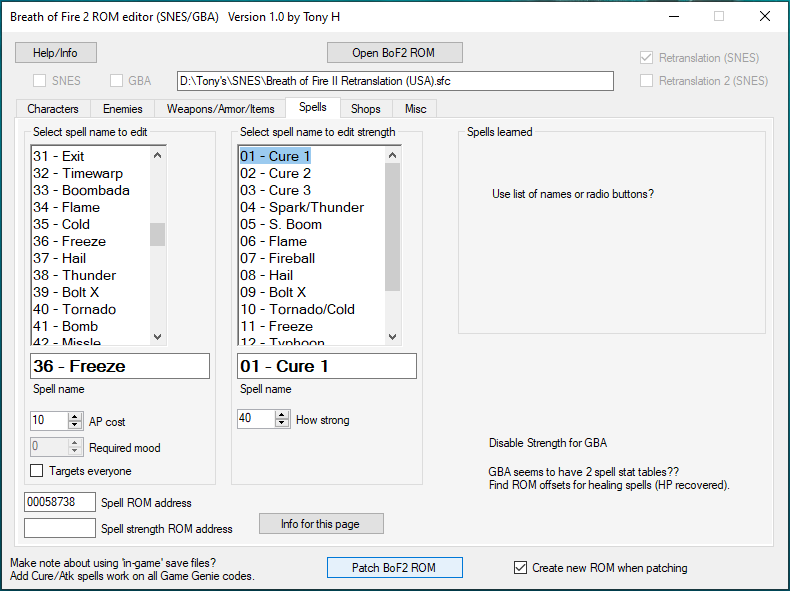The height and width of the screenshot is (591, 790).
Task: Click the Patch BoF2 ROM button
Action: point(394,568)
